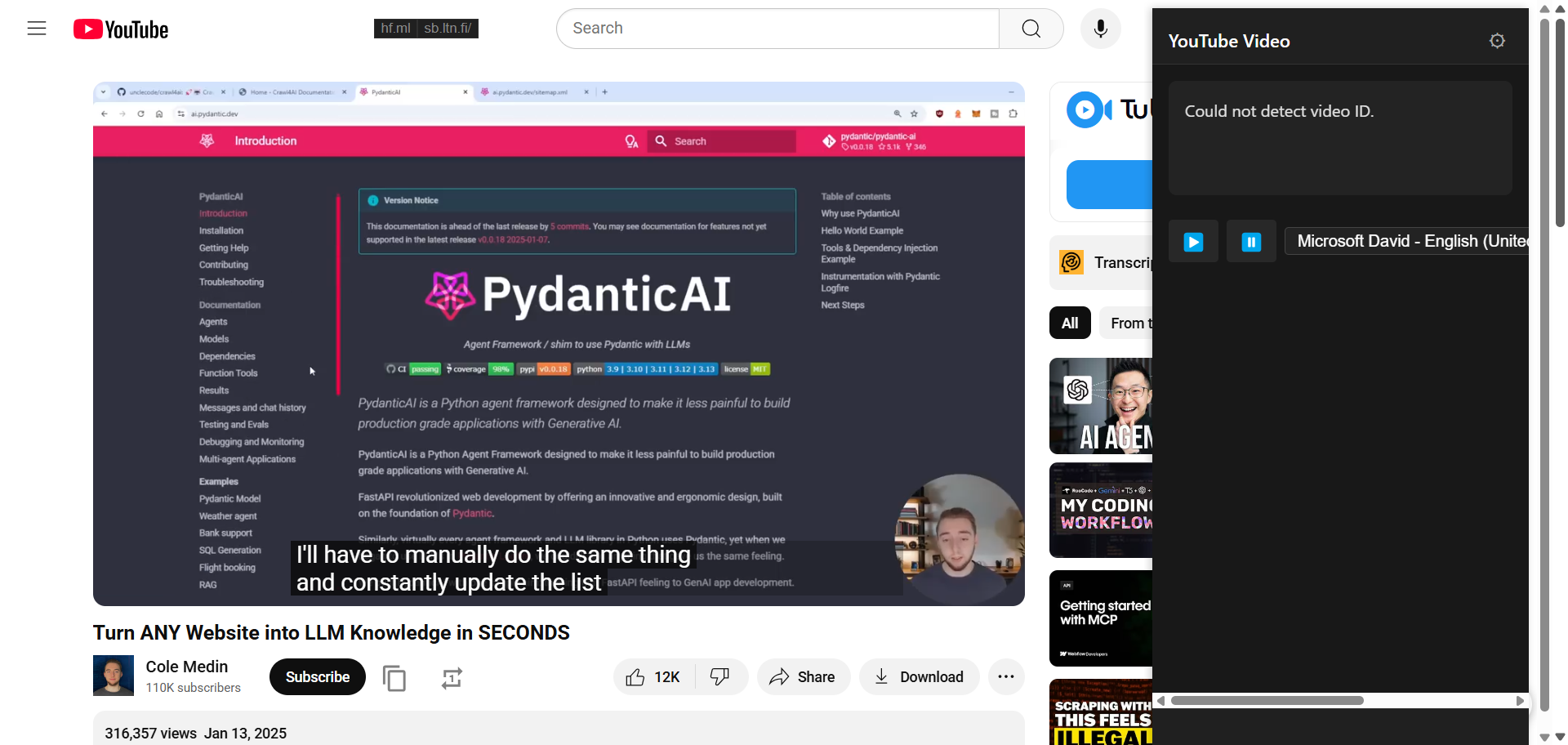Viewport: 1568px width, 745px height.
Task: Dislike the video with thumbs-down
Action: 720,677
